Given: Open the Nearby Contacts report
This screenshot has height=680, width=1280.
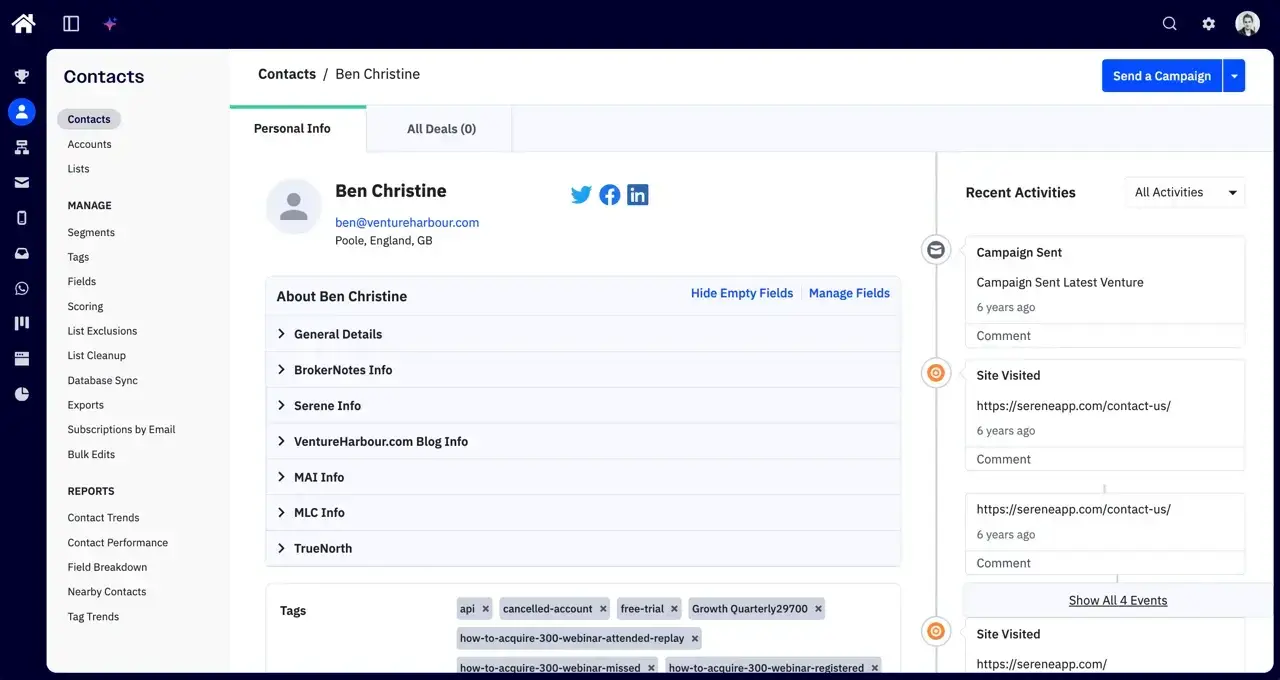Looking at the screenshot, I should coord(107,592).
